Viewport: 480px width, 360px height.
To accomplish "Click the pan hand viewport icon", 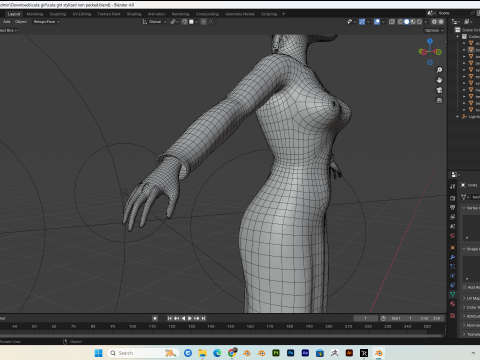I will click(x=439, y=80).
